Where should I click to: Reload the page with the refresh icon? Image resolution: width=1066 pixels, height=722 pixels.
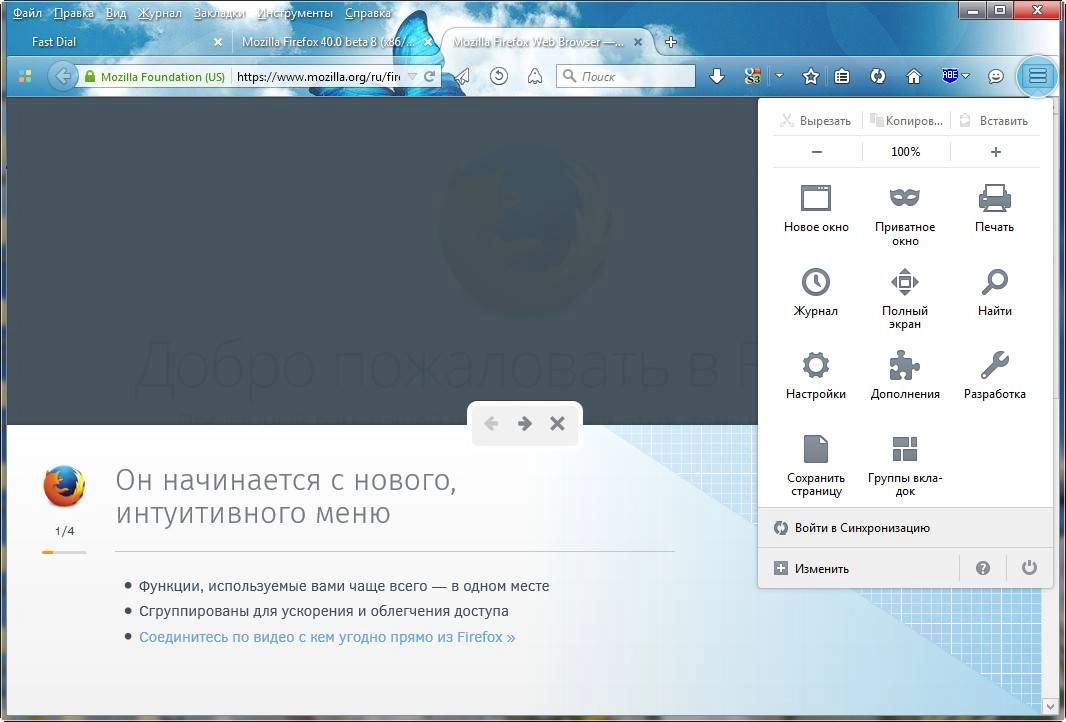point(430,76)
